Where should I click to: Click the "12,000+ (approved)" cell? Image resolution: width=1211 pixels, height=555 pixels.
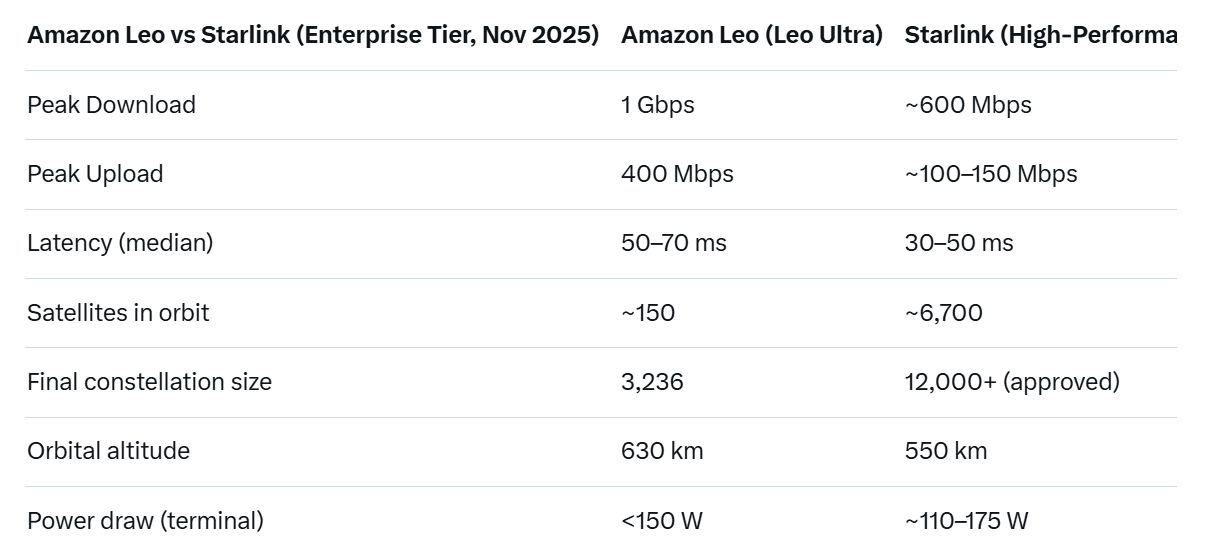1011,382
